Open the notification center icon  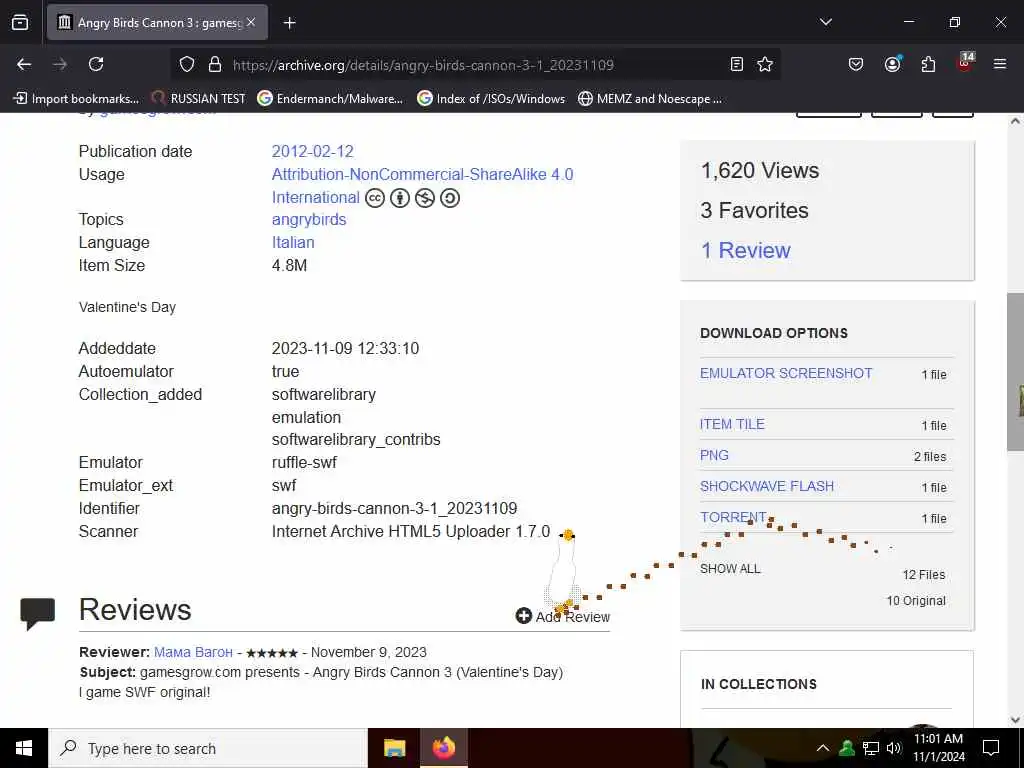tap(991, 748)
